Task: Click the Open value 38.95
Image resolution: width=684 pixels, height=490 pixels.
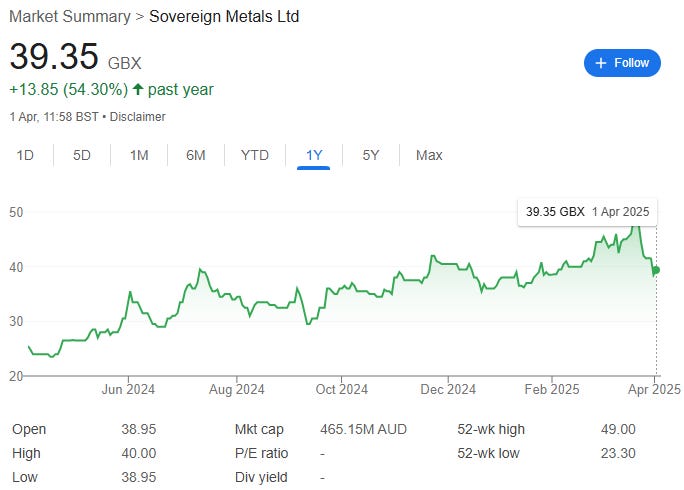Action: point(138,429)
